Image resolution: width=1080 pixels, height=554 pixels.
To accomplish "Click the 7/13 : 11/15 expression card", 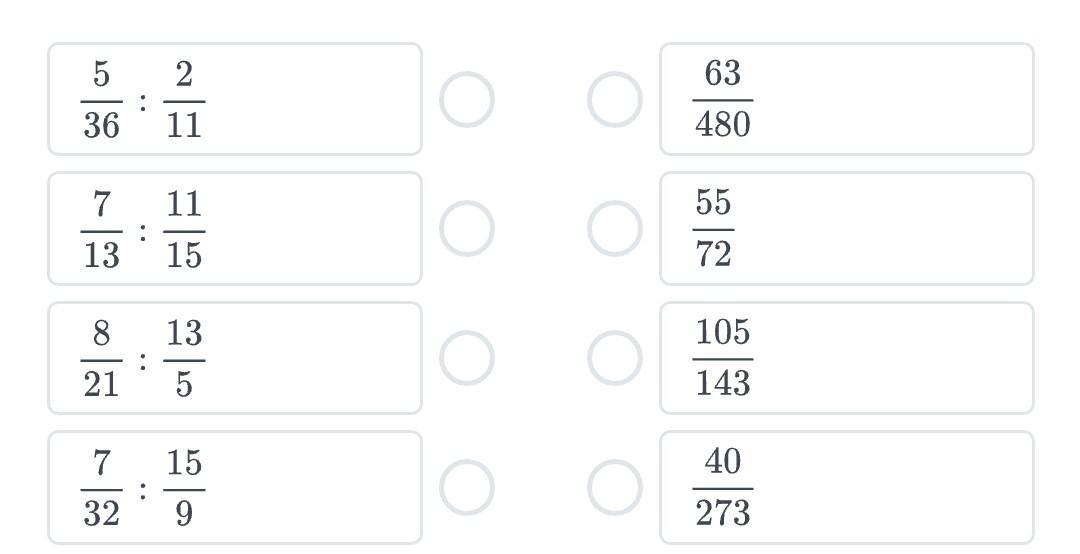I will click(235, 229).
